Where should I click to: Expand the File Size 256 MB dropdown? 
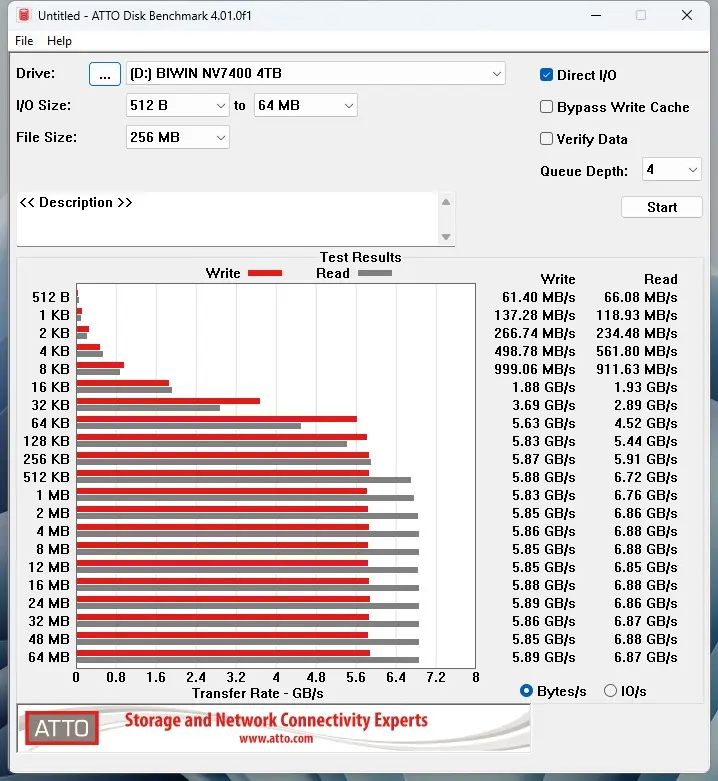click(221, 138)
